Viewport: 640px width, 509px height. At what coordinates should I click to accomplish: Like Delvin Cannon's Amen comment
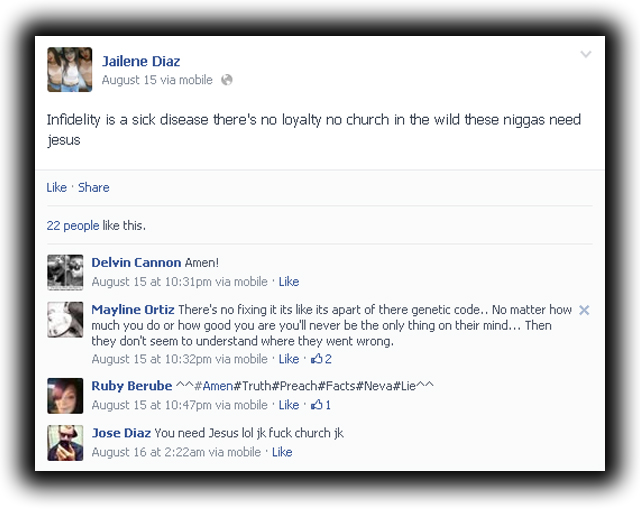tap(289, 282)
